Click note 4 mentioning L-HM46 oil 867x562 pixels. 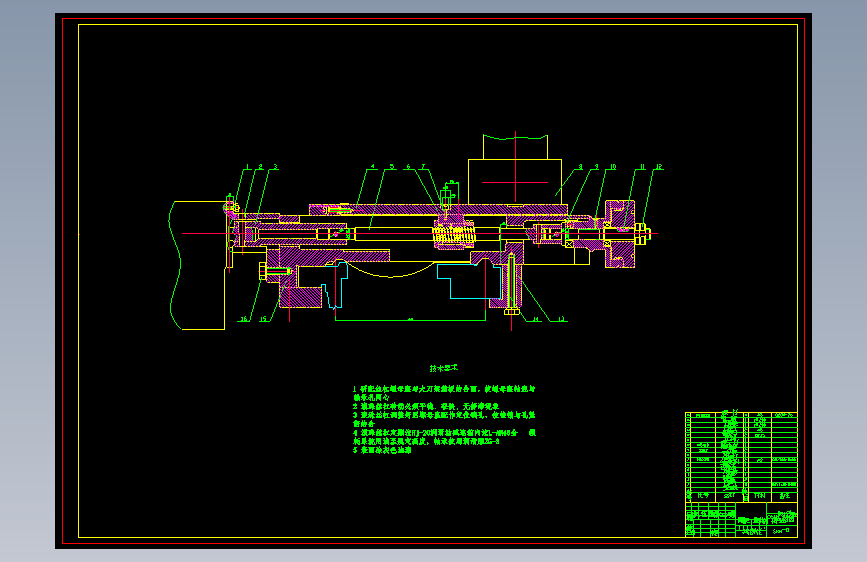(445, 437)
